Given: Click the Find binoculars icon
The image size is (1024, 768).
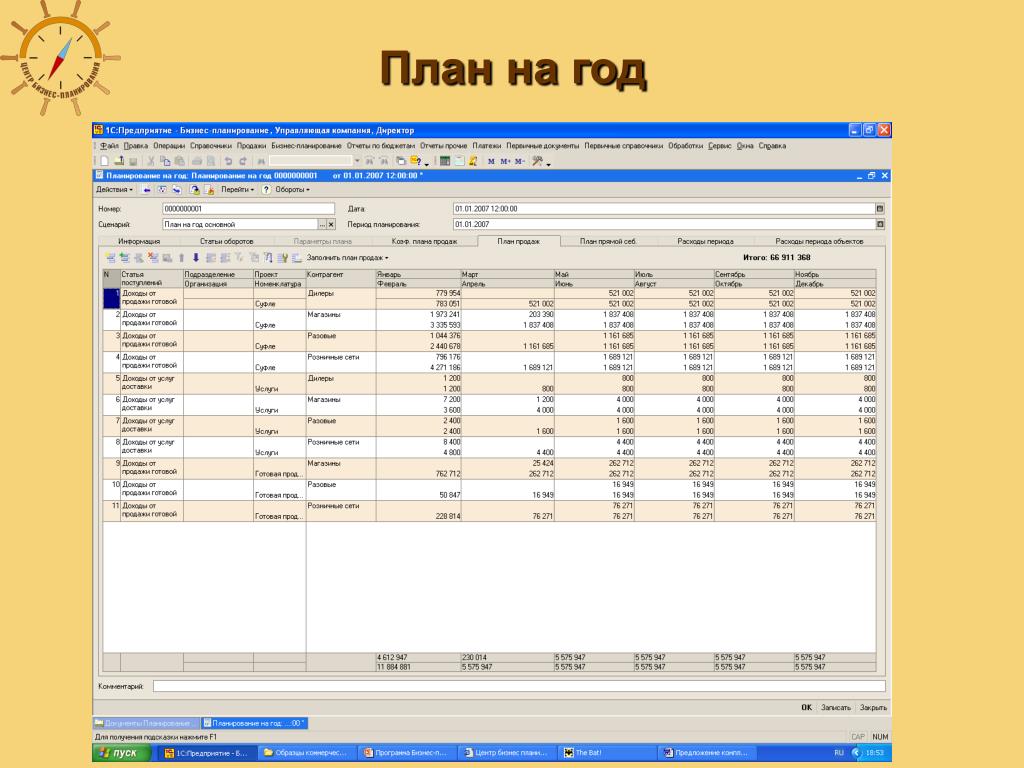Looking at the screenshot, I should 261,161.
